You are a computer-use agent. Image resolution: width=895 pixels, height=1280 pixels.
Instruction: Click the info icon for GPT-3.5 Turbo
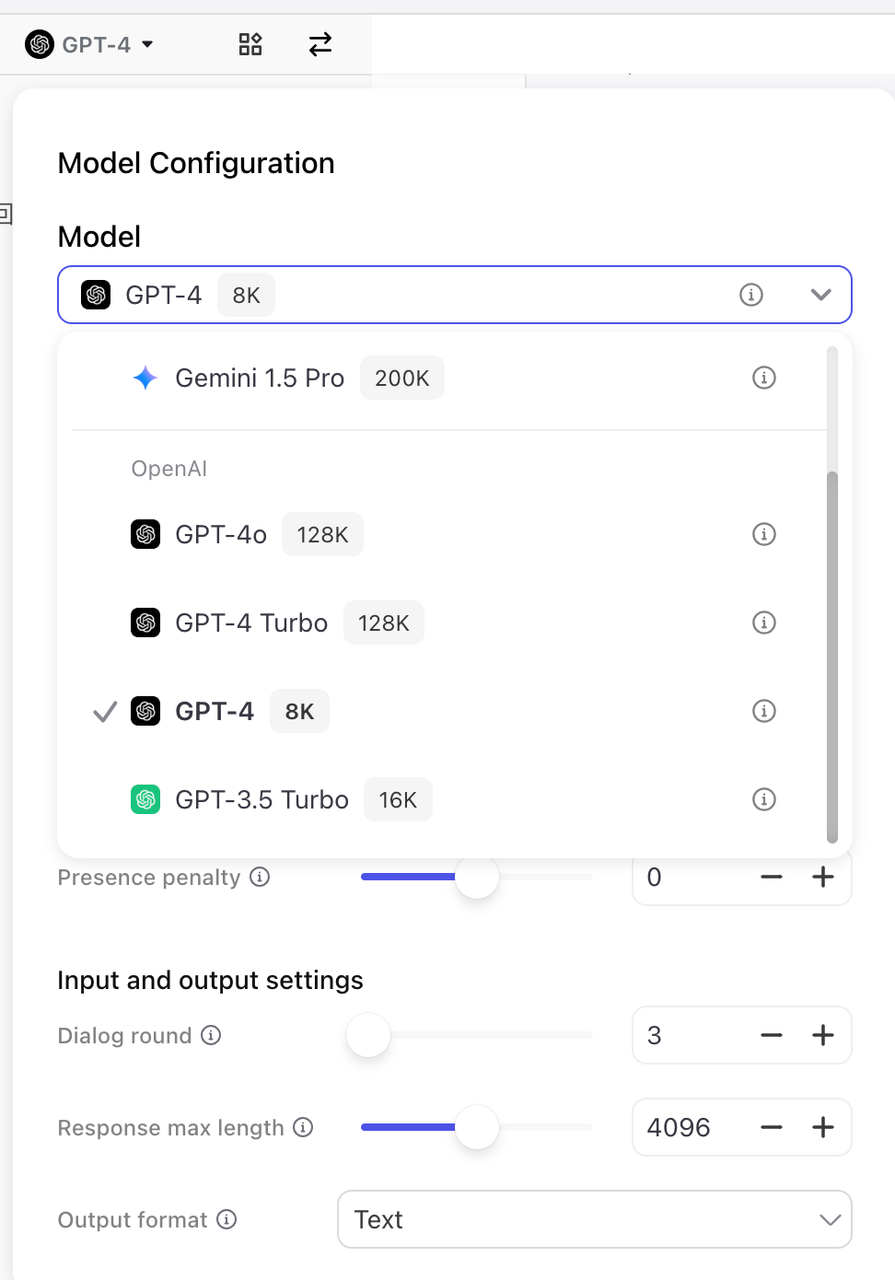click(764, 799)
